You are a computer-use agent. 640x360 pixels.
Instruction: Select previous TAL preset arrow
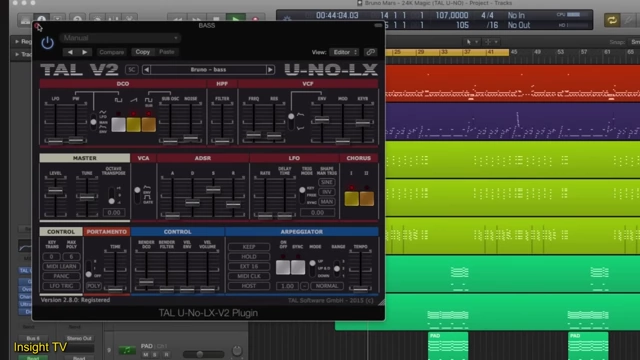[147, 70]
